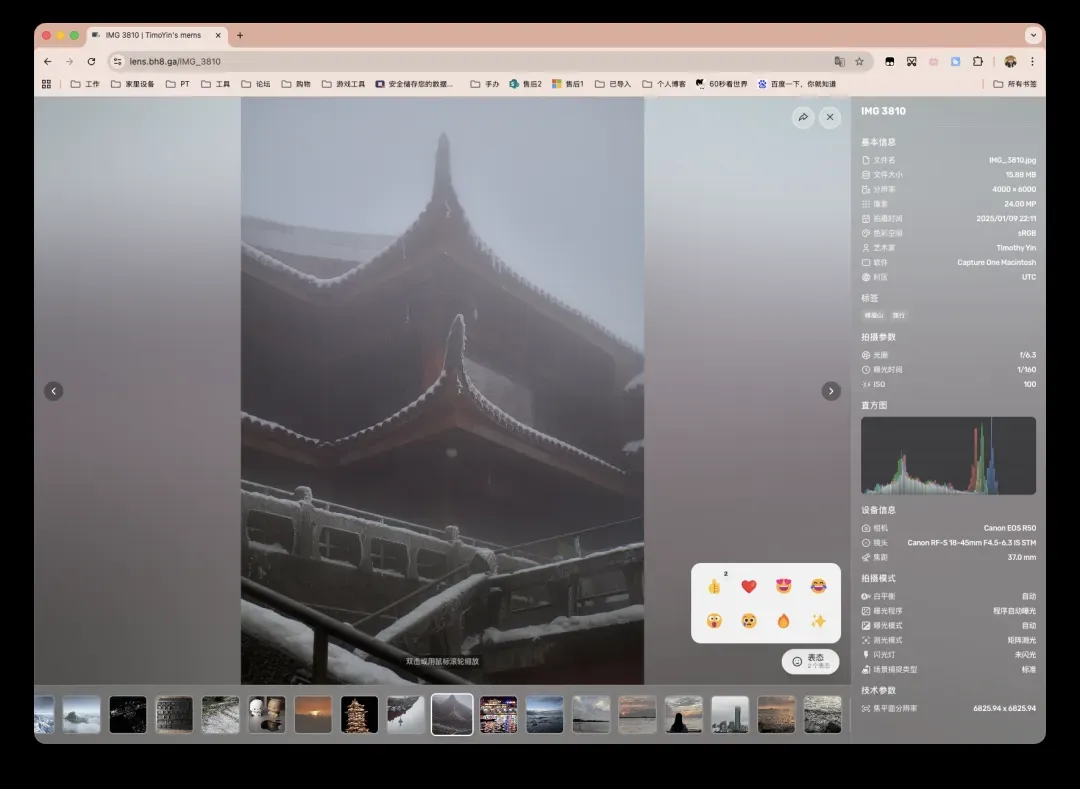
Task: Open the 工作 bookmarks folder
Action: click(85, 84)
